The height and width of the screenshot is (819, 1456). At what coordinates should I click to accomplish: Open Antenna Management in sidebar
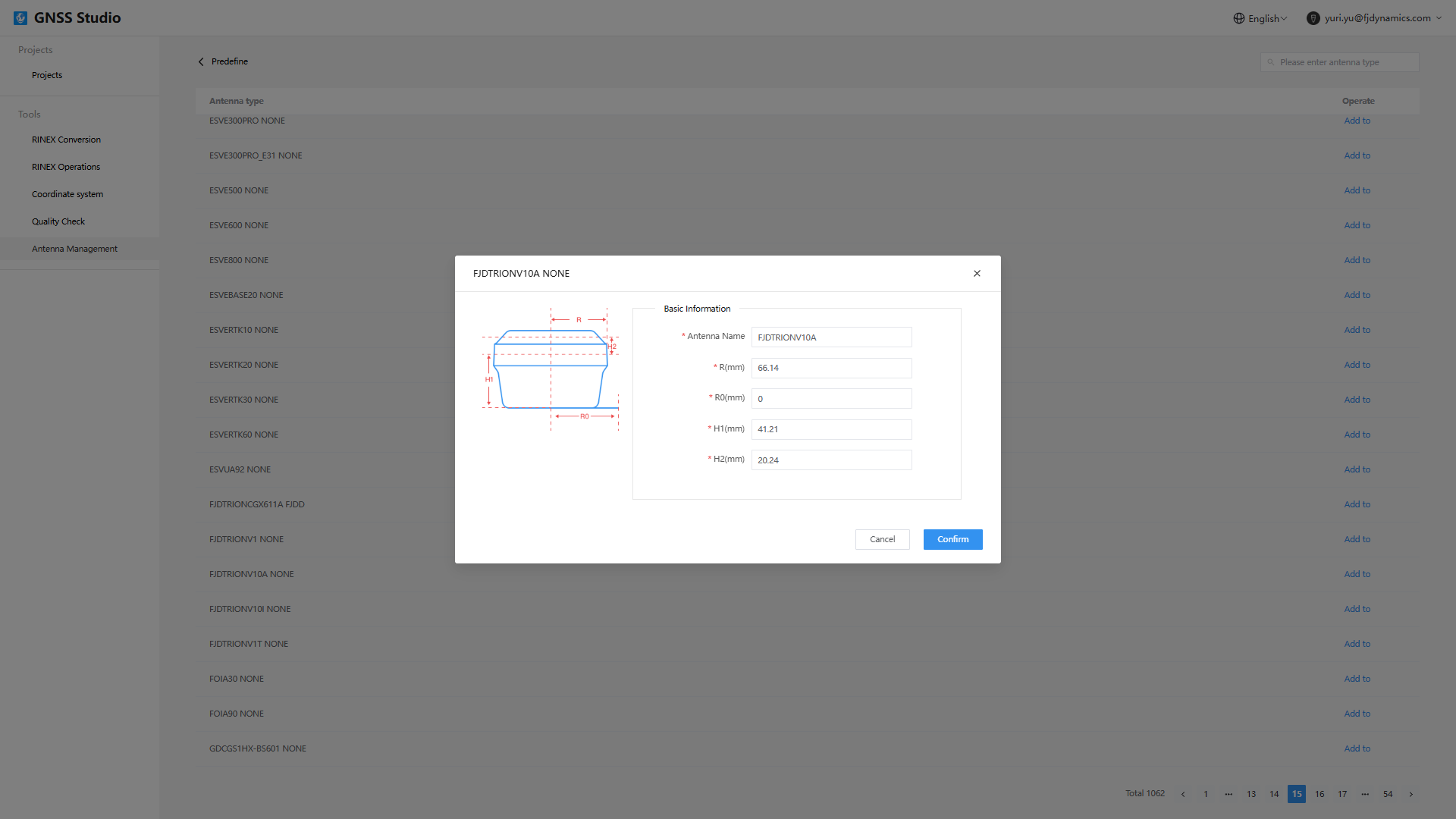tap(74, 249)
